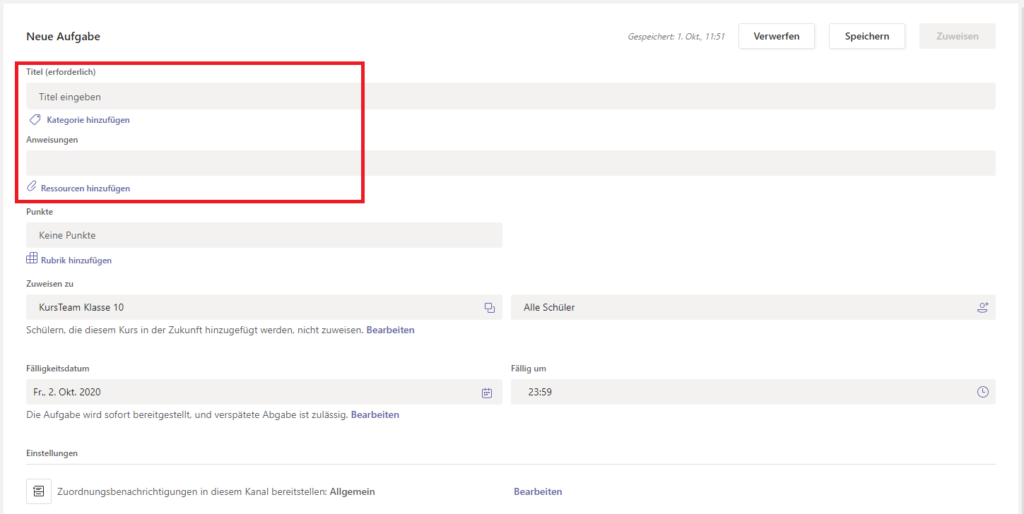The height and width of the screenshot is (514, 1024).
Task: Click the Keine Punkte points field
Action: [x=264, y=235]
